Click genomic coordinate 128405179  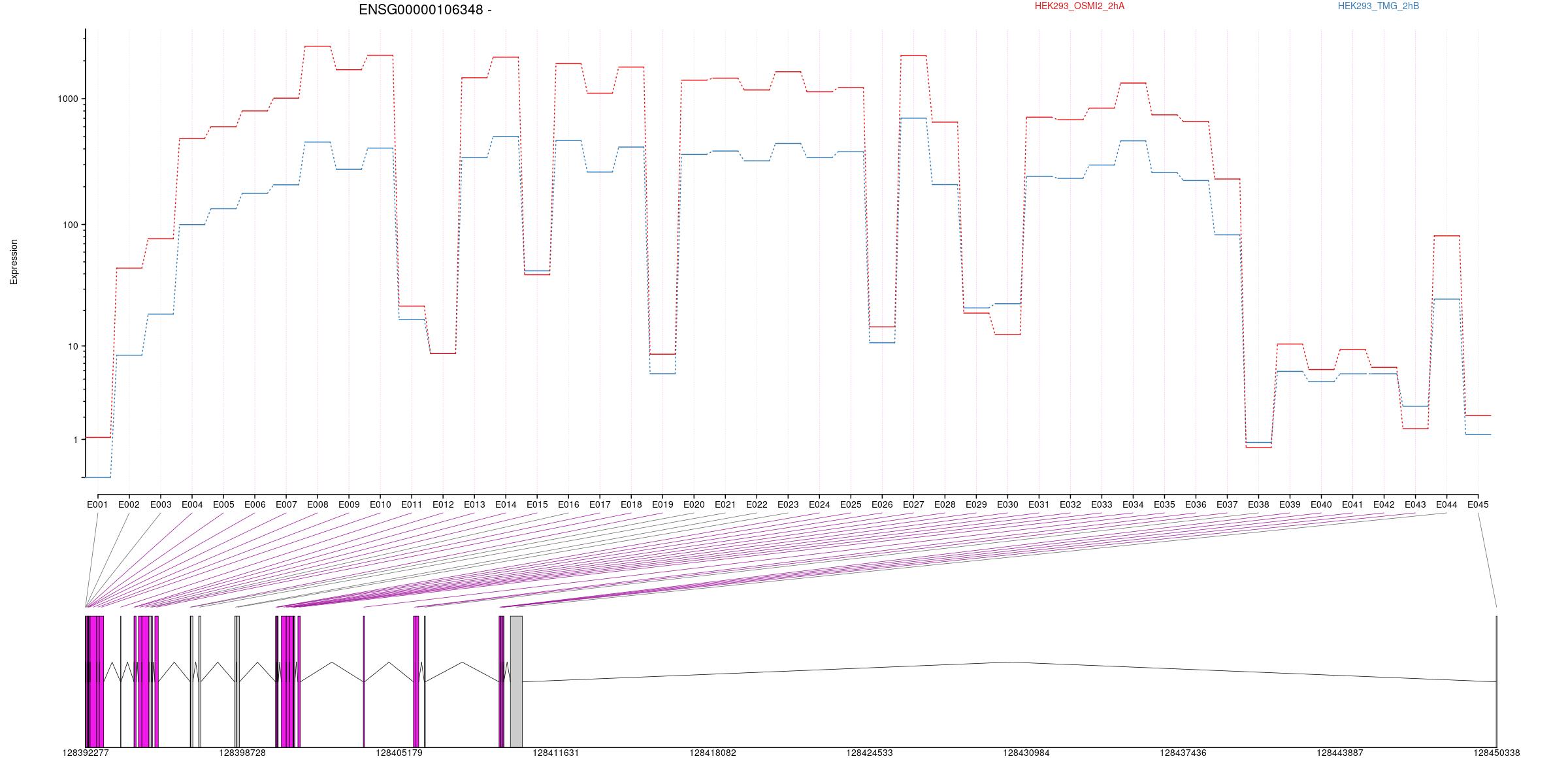399,753
